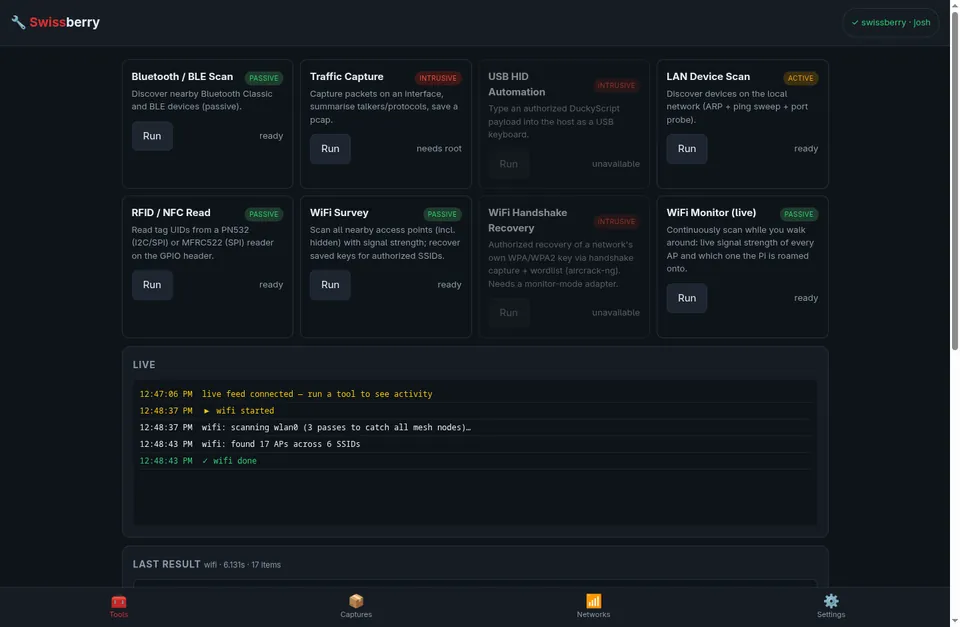Click INTRUSIVE badge on Traffic Capture
Screen dimensions: 960x627
point(438,78)
